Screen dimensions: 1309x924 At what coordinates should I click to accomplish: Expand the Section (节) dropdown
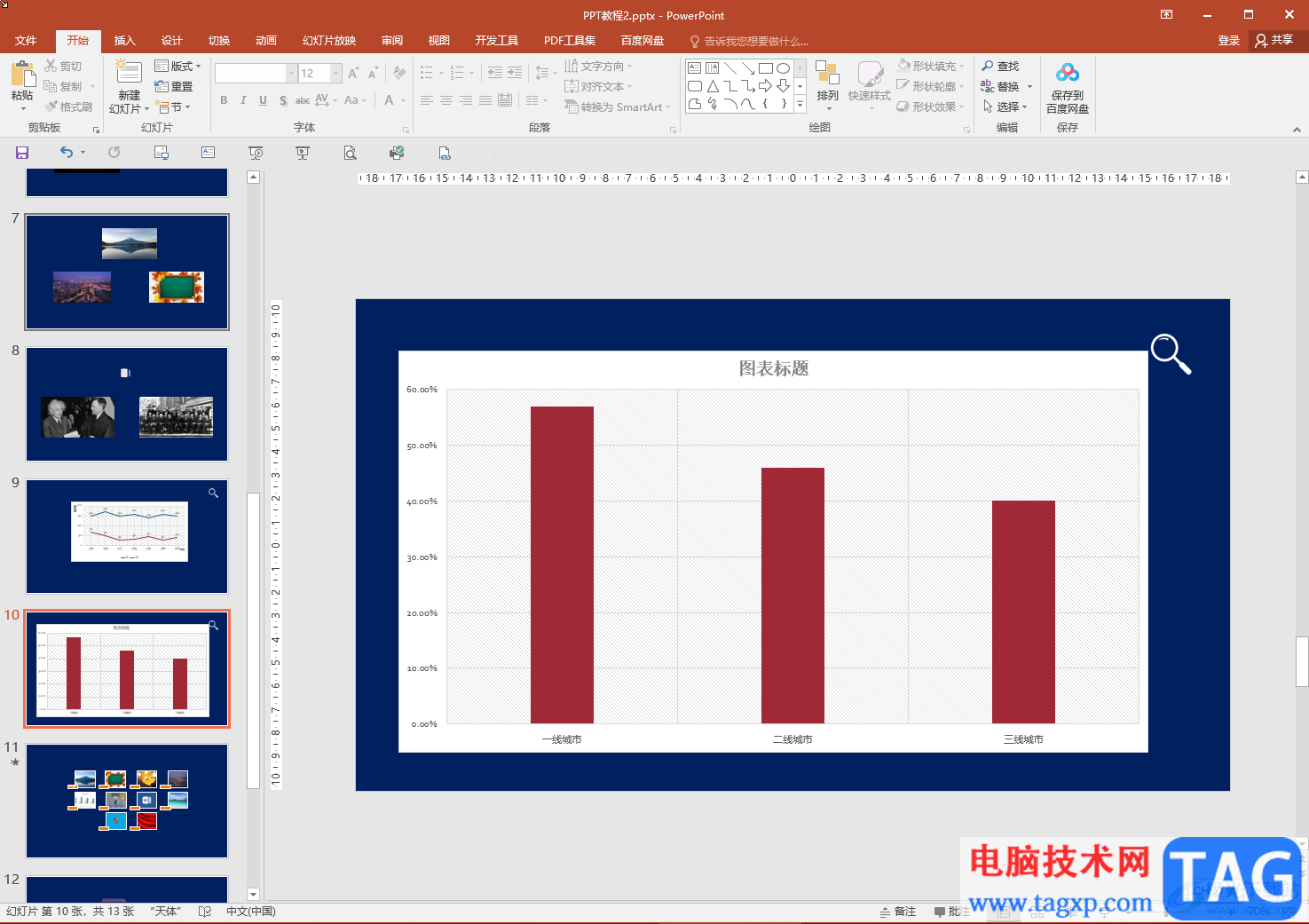coord(173,107)
